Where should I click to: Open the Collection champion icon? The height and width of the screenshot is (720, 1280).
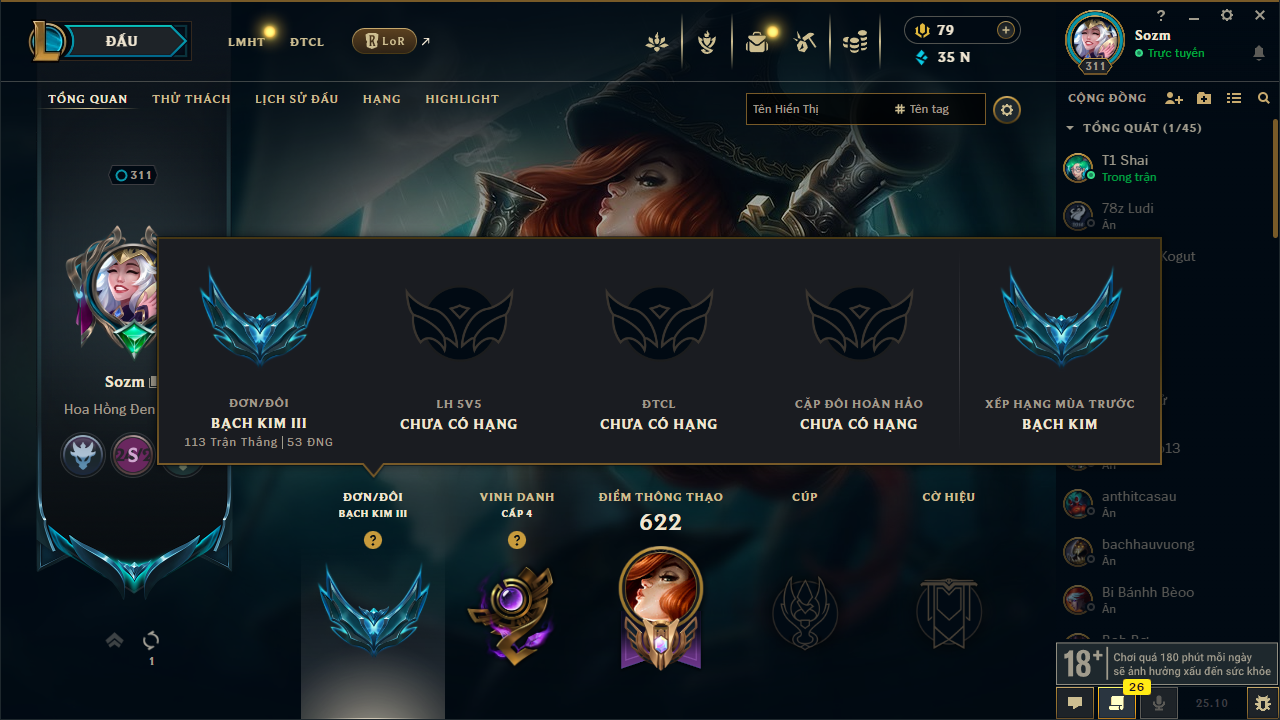click(707, 42)
